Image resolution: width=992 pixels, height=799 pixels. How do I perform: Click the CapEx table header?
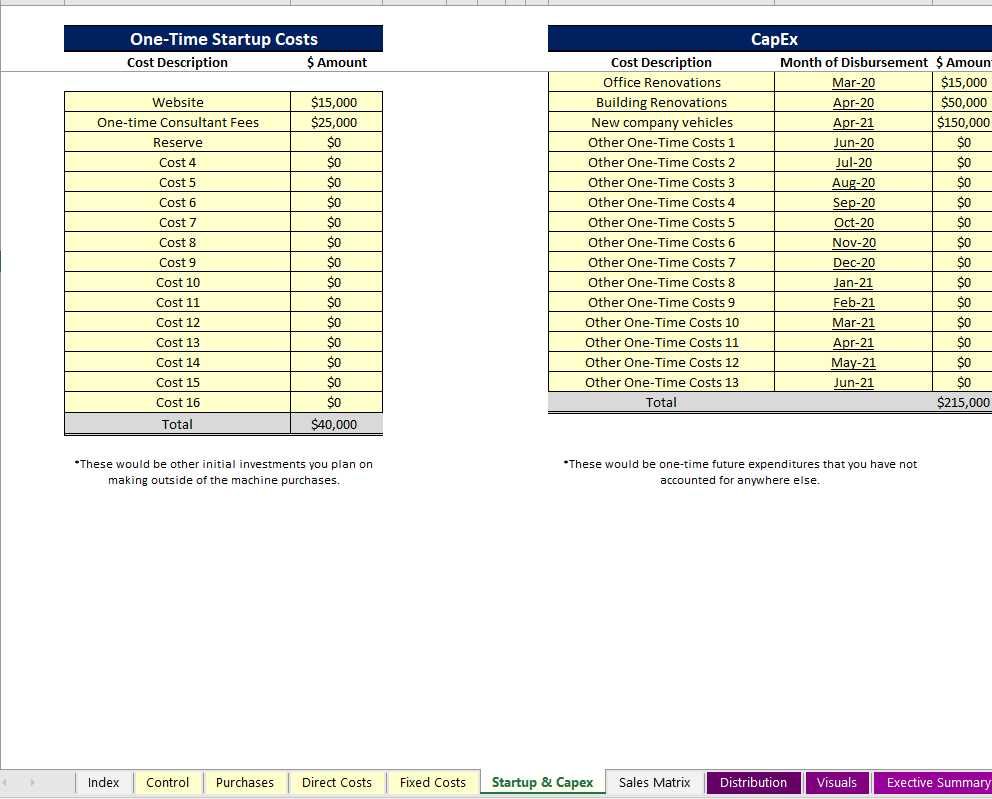click(770, 39)
